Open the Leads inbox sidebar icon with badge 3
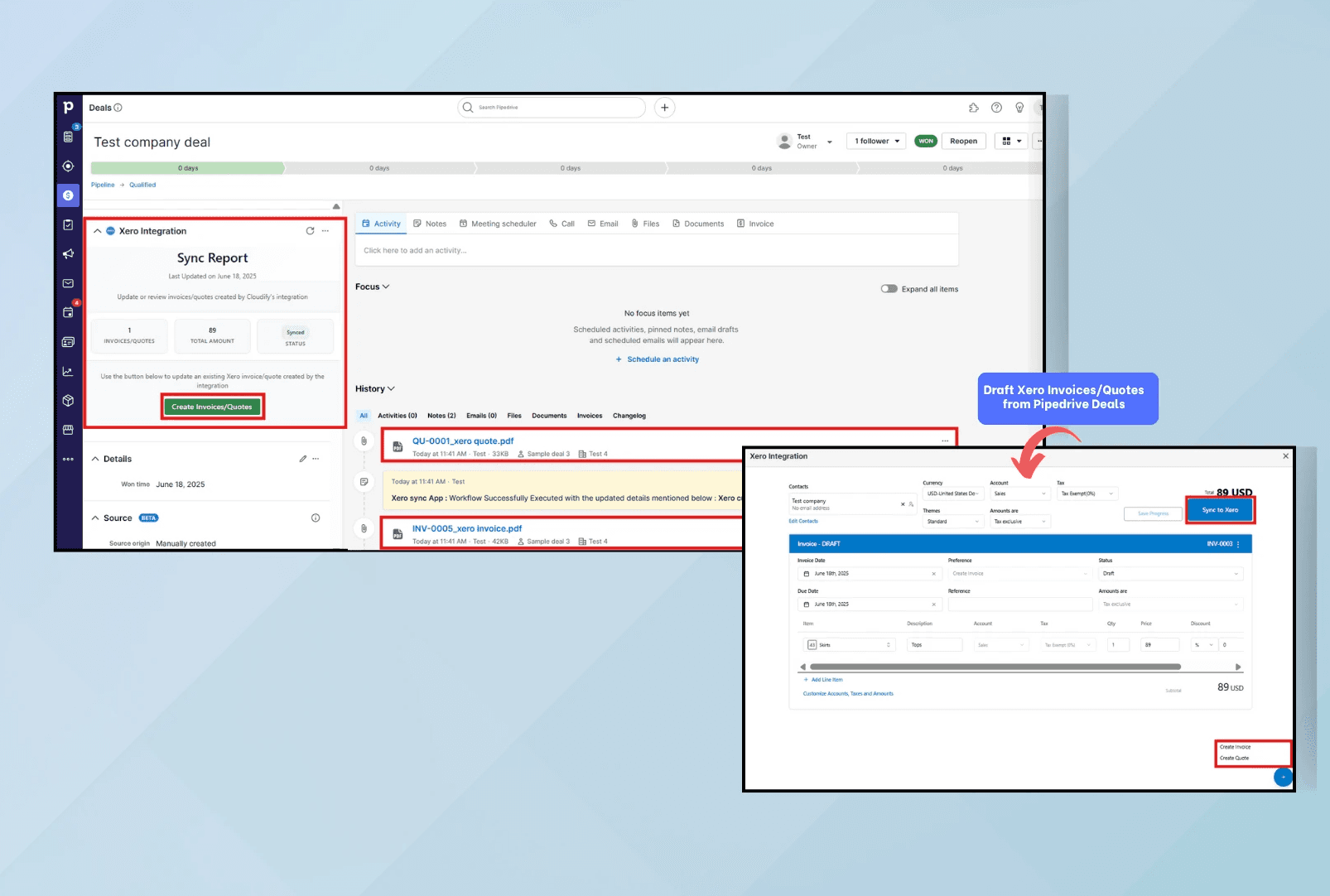 click(68, 136)
